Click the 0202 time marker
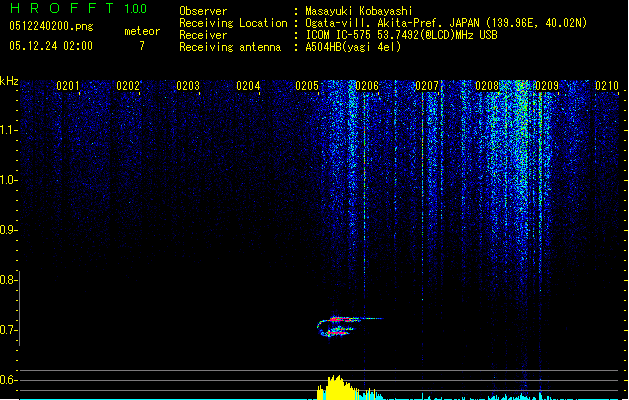629x400 pixels. tap(128, 85)
